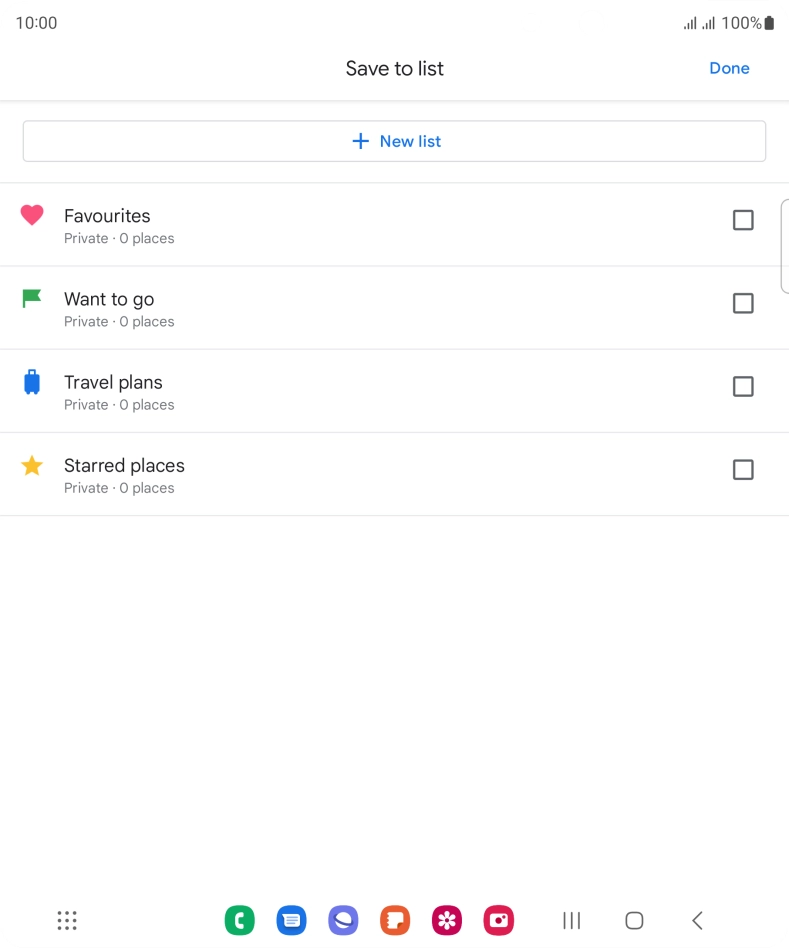
Task: Tap the blue suitcase Travel plans icon
Action: coord(32,381)
